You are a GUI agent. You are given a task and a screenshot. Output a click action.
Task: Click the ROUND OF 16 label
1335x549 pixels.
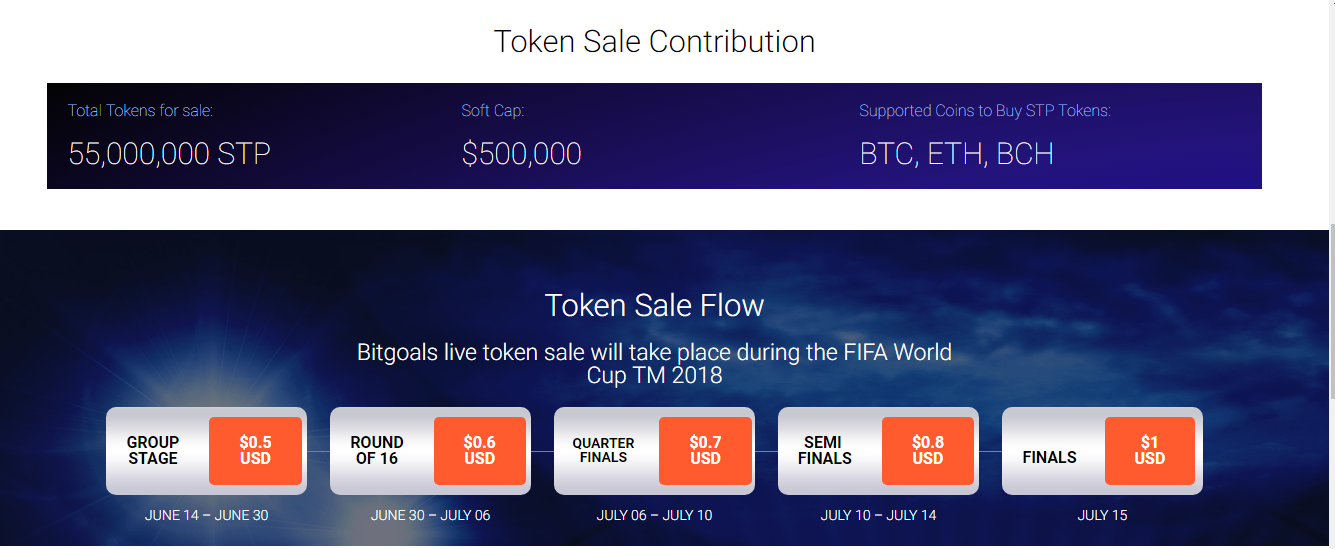tap(377, 451)
